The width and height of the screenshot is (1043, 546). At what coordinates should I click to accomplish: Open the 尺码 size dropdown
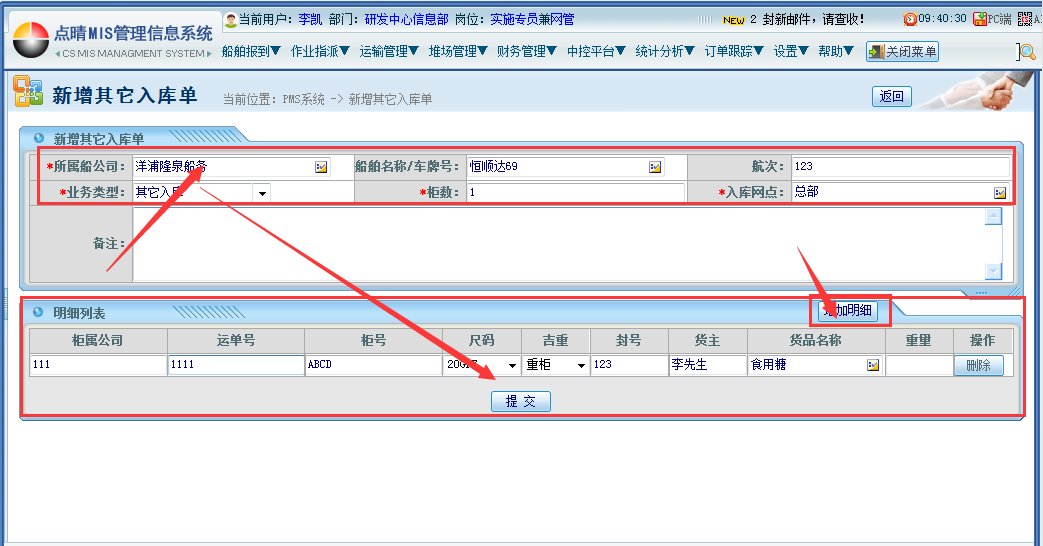pos(511,366)
